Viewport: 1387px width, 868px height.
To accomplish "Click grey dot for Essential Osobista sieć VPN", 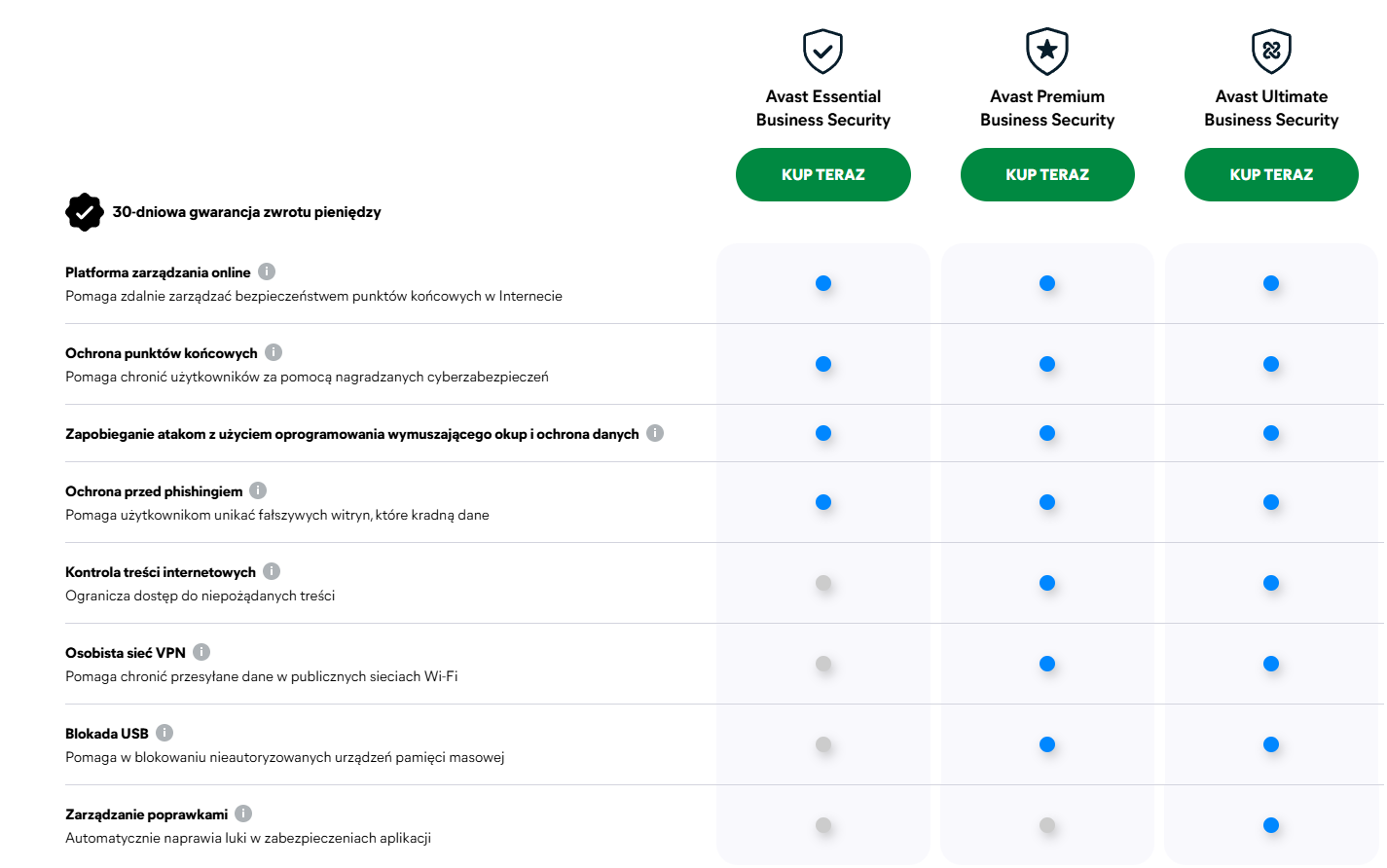I will point(823,664).
